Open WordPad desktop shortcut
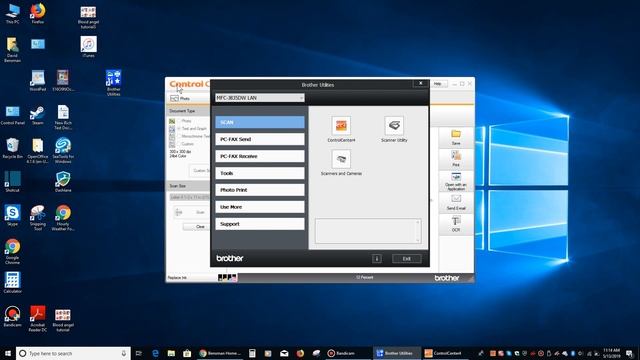Screen dimensions: 640x360 coord(38,81)
